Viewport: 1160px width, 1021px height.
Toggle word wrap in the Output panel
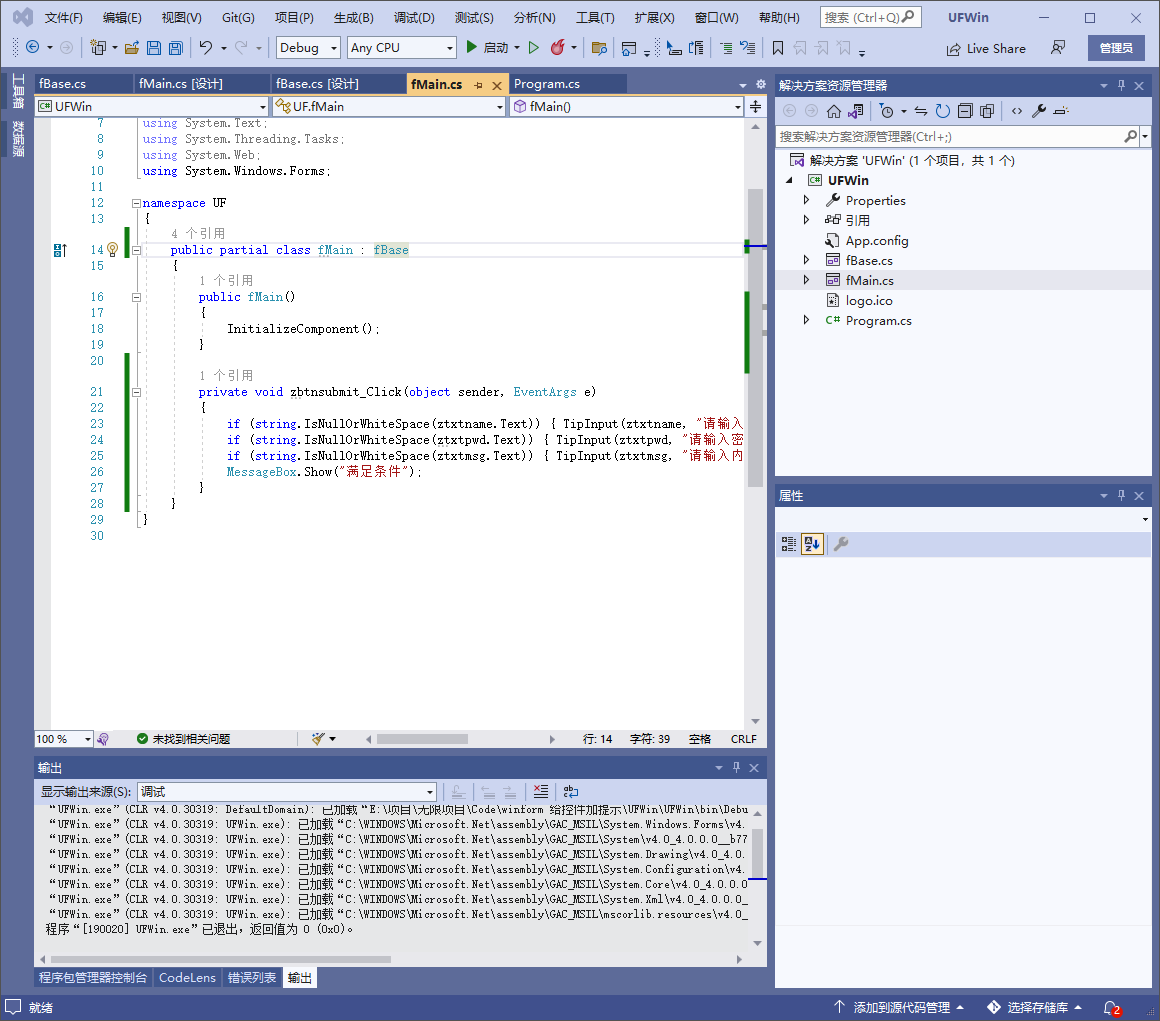(x=570, y=792)
